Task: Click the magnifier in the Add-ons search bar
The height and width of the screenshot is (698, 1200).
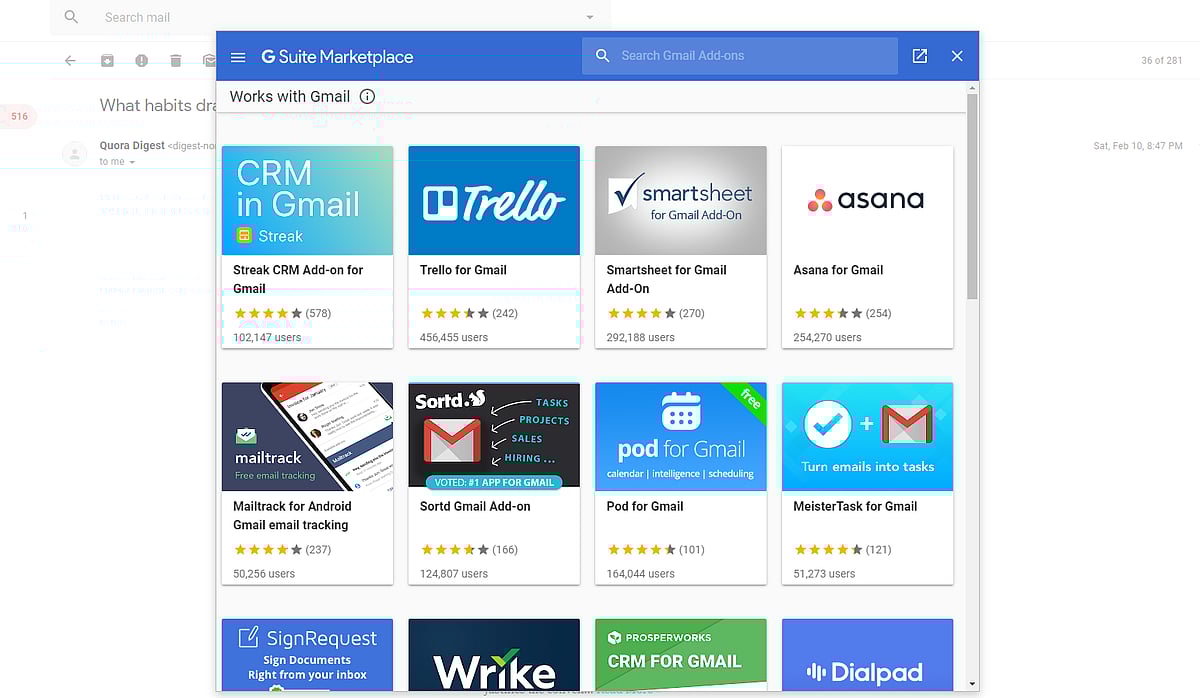Action: (603, 55)
